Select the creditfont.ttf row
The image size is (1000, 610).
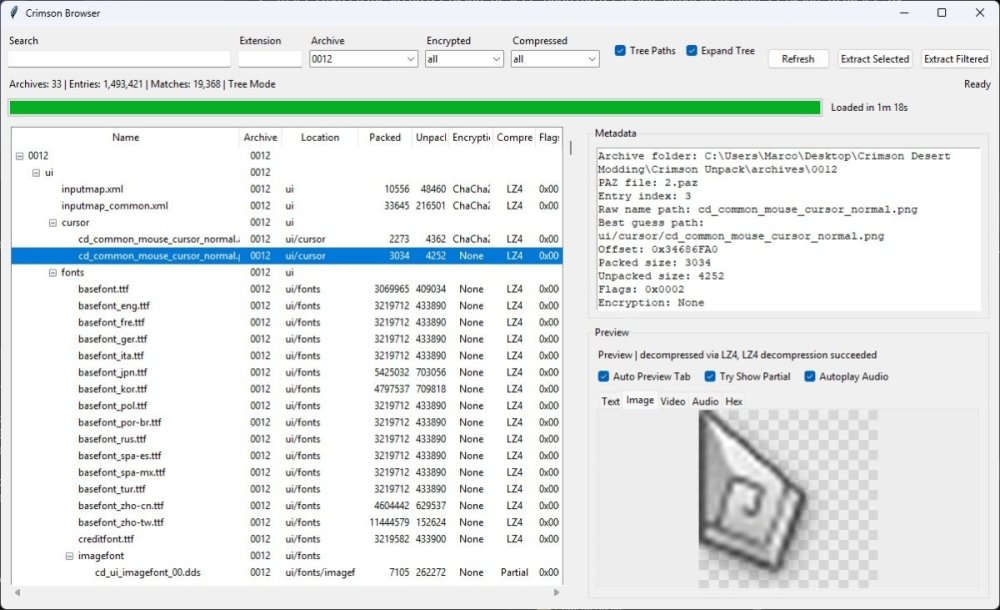(287, 539)
